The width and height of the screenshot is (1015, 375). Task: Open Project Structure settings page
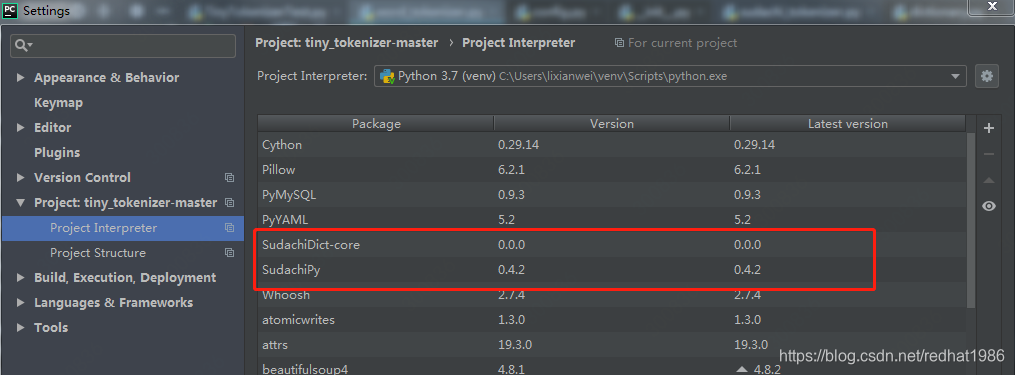pos(98,253)
